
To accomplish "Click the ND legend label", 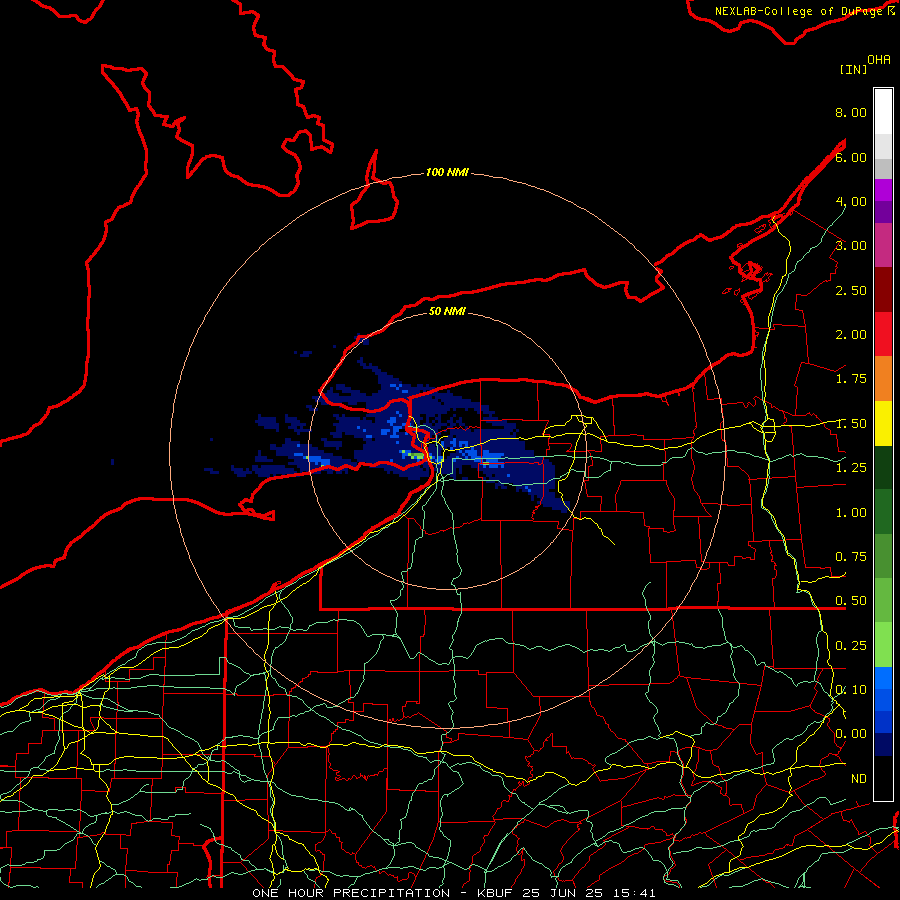I will (859, 779).
